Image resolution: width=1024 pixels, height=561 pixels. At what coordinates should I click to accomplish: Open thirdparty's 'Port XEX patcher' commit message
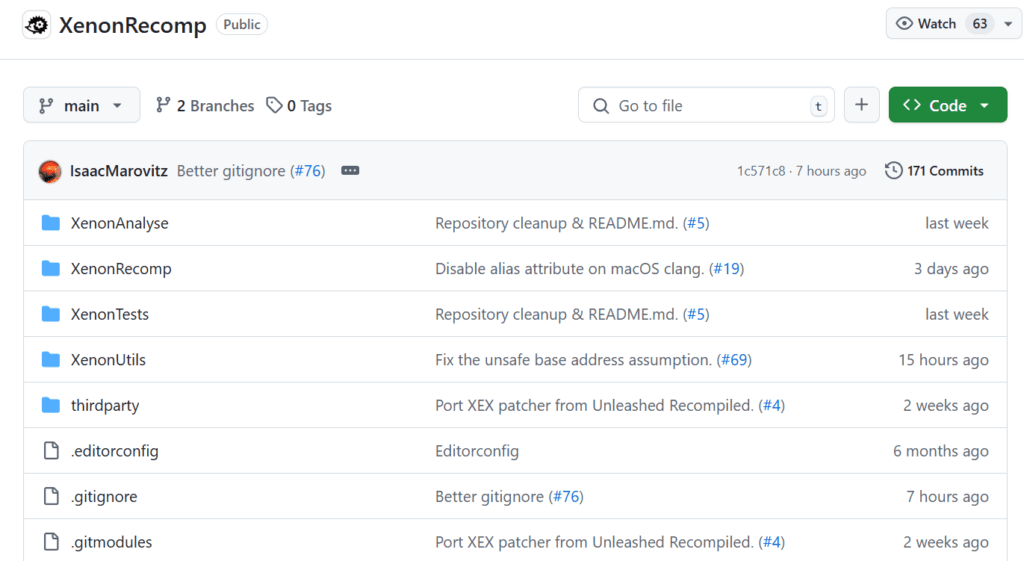594,406
